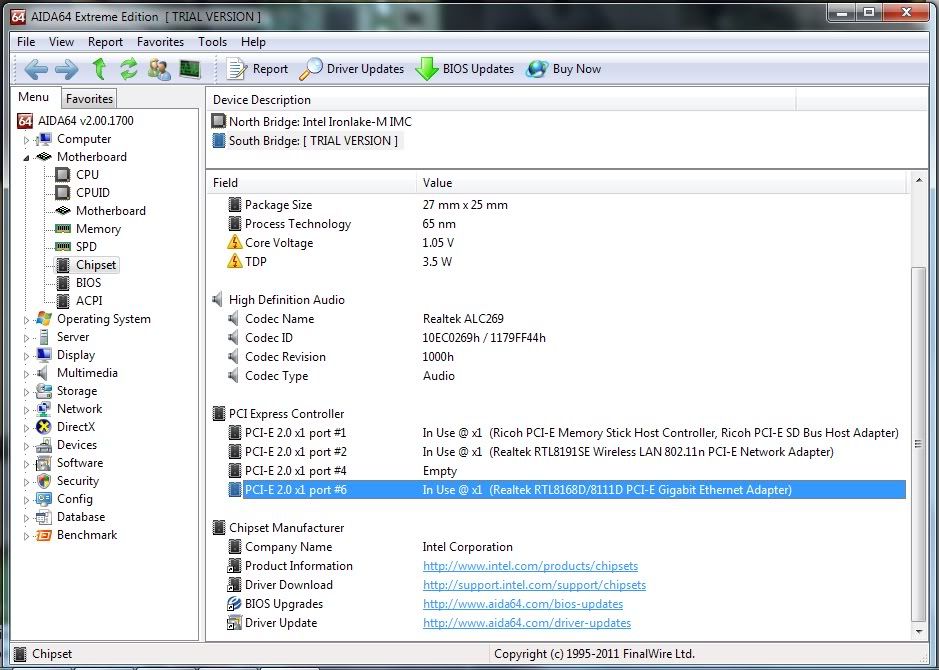This screenshot has height=670, width=939.
Task: Open the View menu
Action: 61,42
